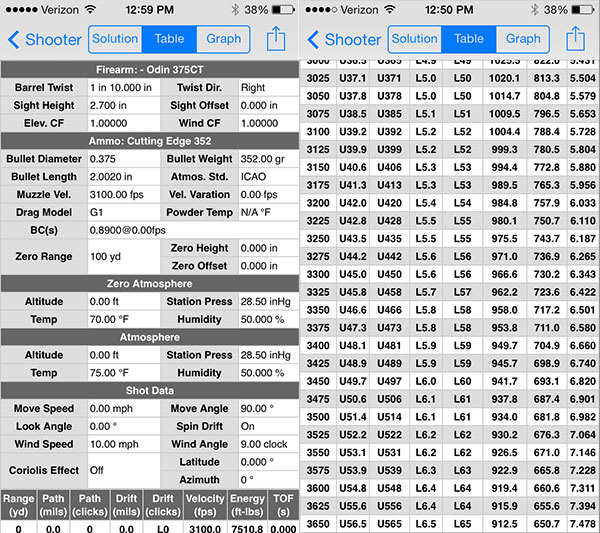Tap the 12:50 PM clock
The image size is (600, 533).
coord(449,10)
